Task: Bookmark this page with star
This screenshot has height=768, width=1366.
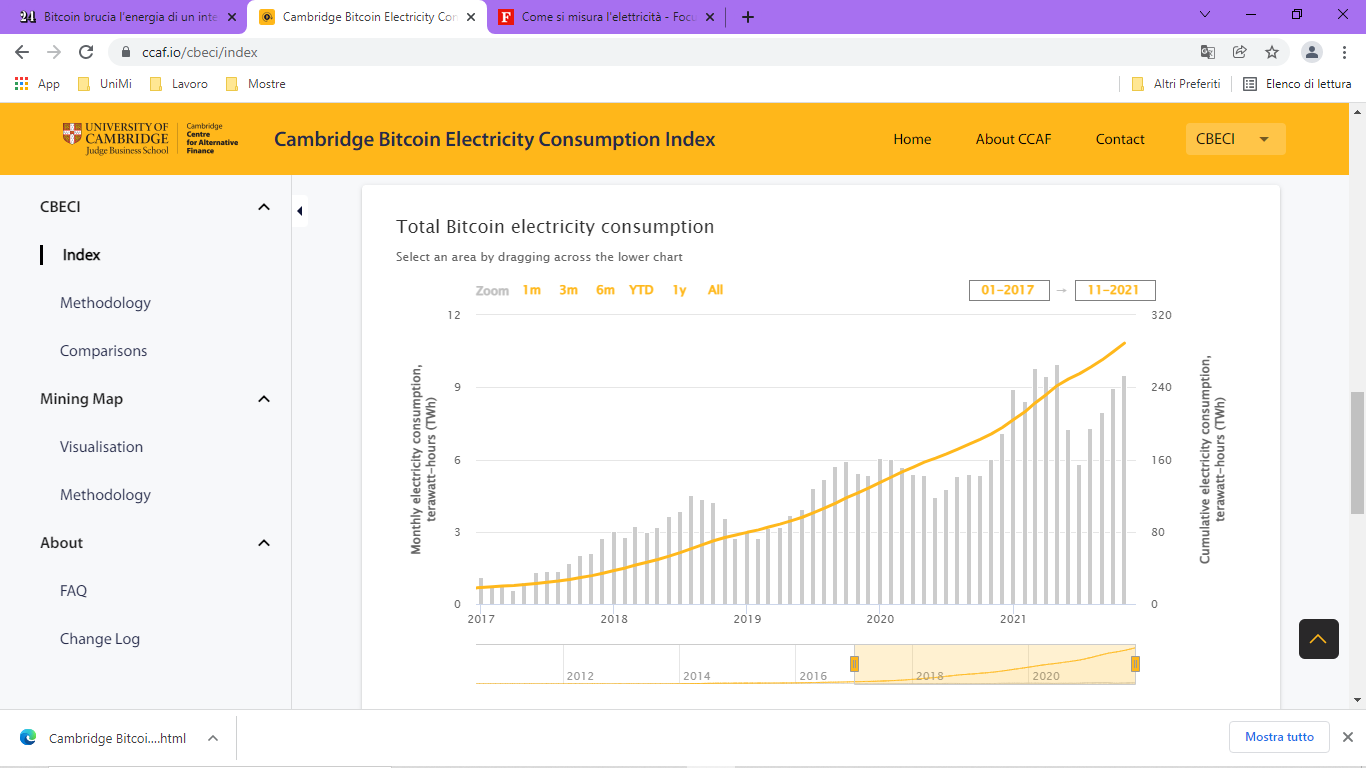Action: click(x=1272, y=52)
